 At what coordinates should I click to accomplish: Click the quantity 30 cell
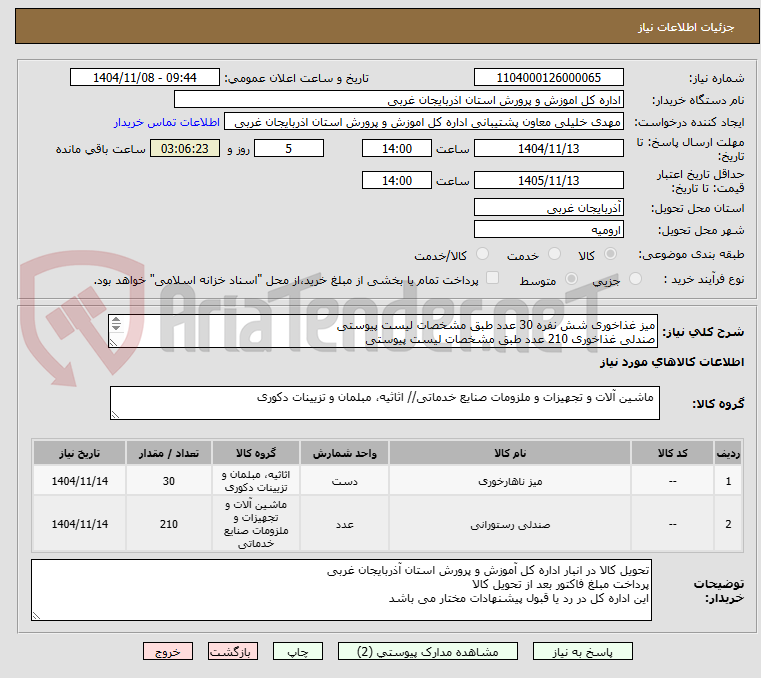pyautogui.click(x=168, y=481)
